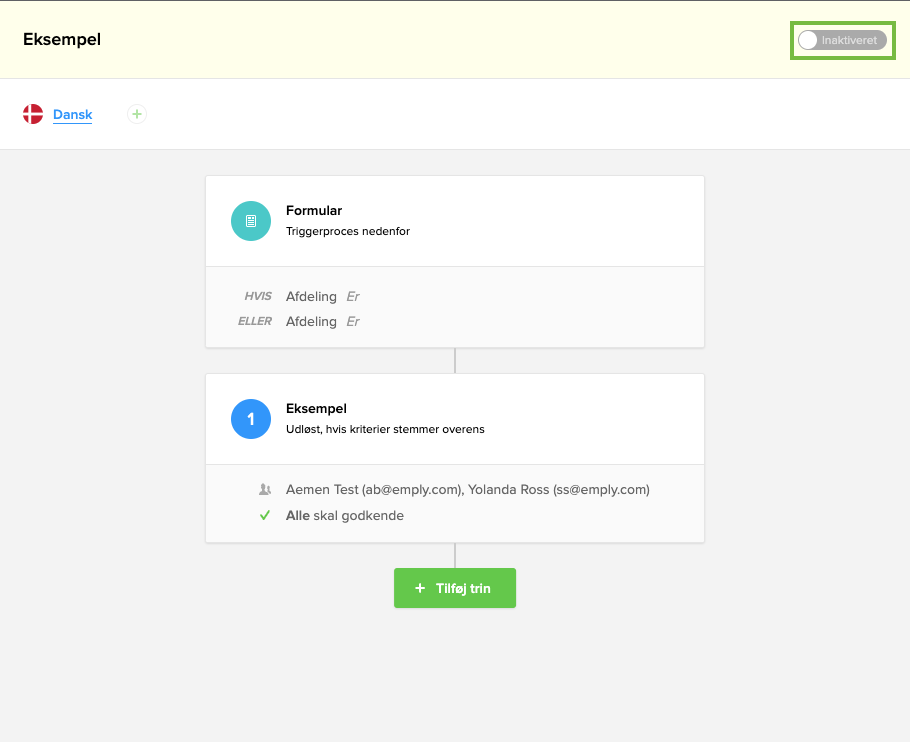Click the Danish flag icon
The width and height of the screenshot is (910, 742).
coord(33,114)
